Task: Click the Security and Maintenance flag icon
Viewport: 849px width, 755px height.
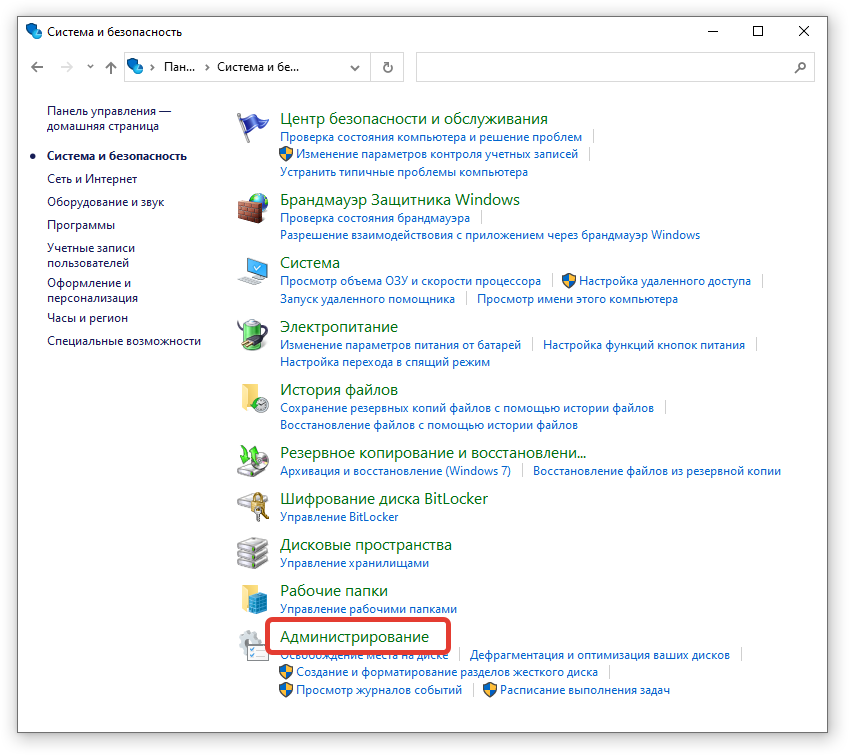Action: point(251,128)
